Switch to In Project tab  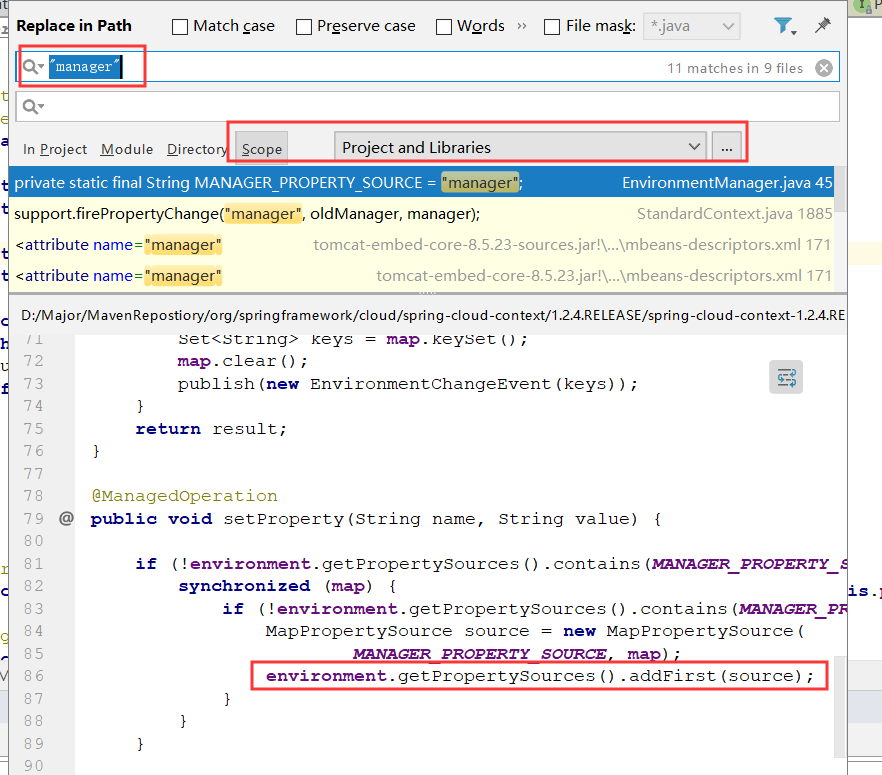pyautogui.click(x=55, y=150)
